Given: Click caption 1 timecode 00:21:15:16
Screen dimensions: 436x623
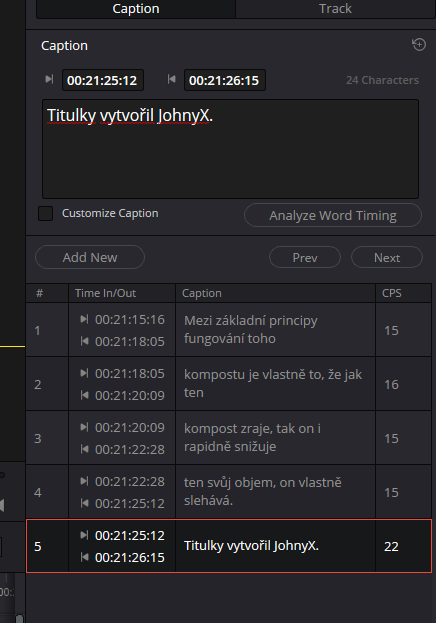Looking at the screenshot, I should tap(130, 319).
